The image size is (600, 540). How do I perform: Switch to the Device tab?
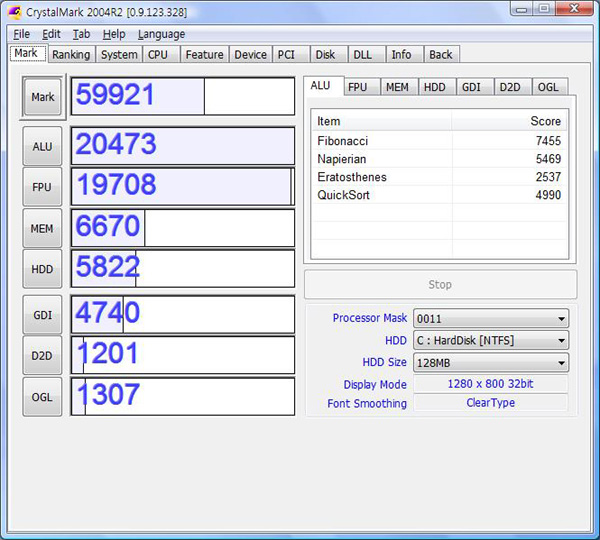tap(250, 54)
